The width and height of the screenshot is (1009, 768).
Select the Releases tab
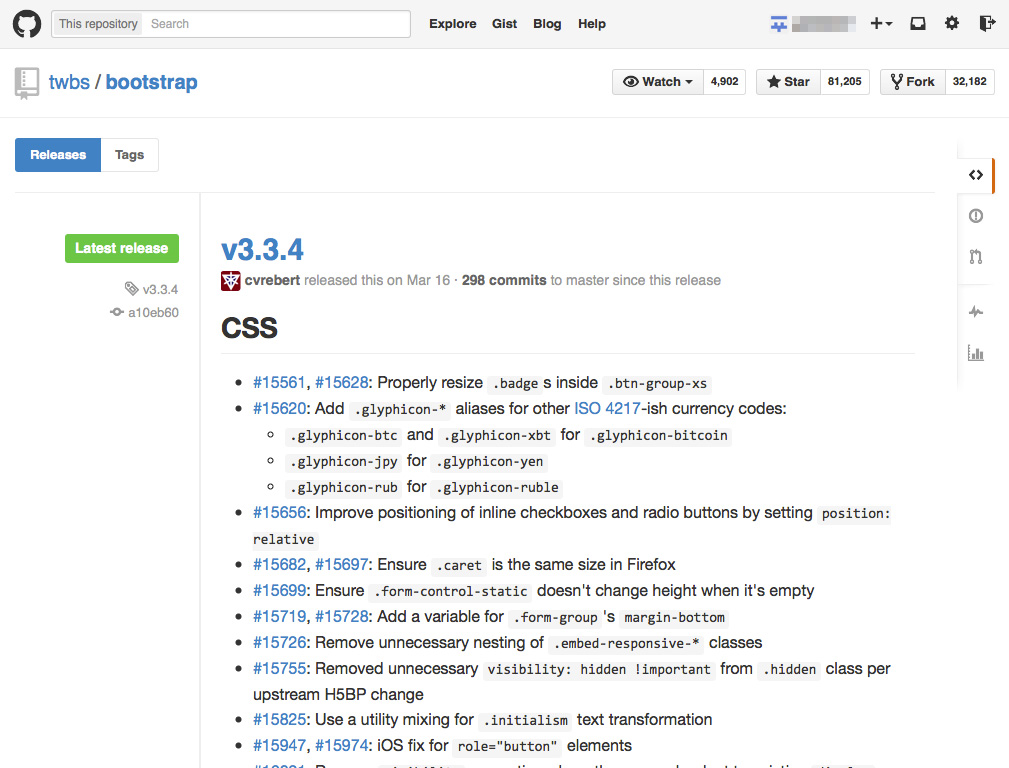(57, 154)
